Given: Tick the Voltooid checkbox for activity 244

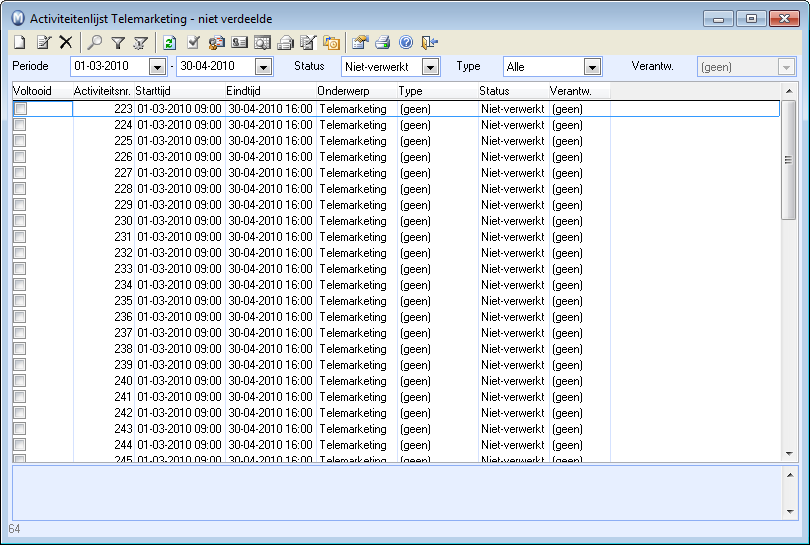Looking at the screenshot, I should click(20, 445).
